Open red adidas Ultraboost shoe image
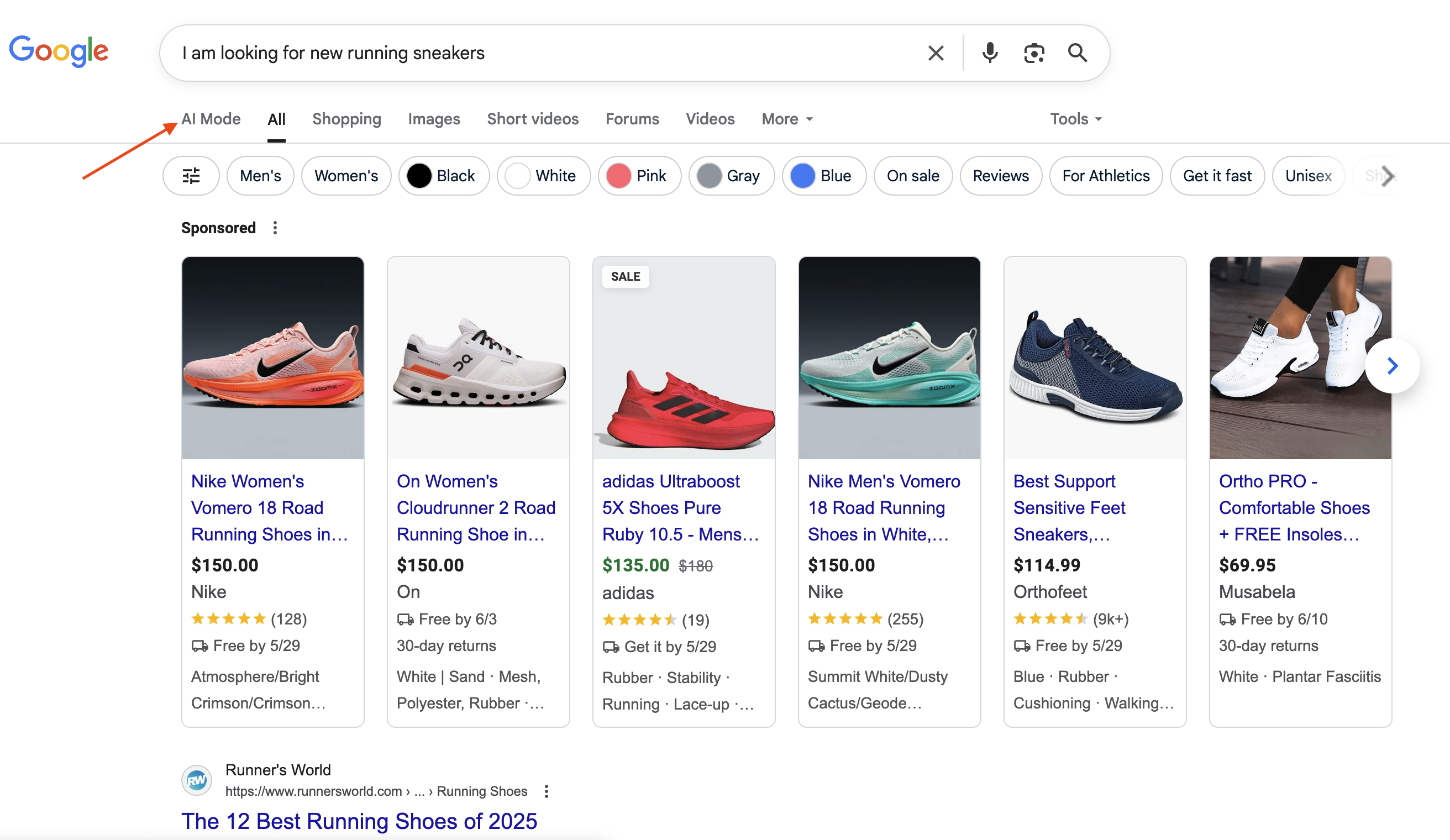1450x840 pixels. pos(684,358)
